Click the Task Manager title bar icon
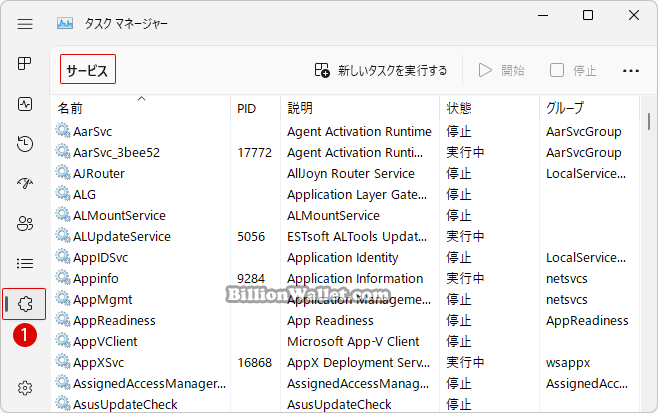 (x=65, y=24)
